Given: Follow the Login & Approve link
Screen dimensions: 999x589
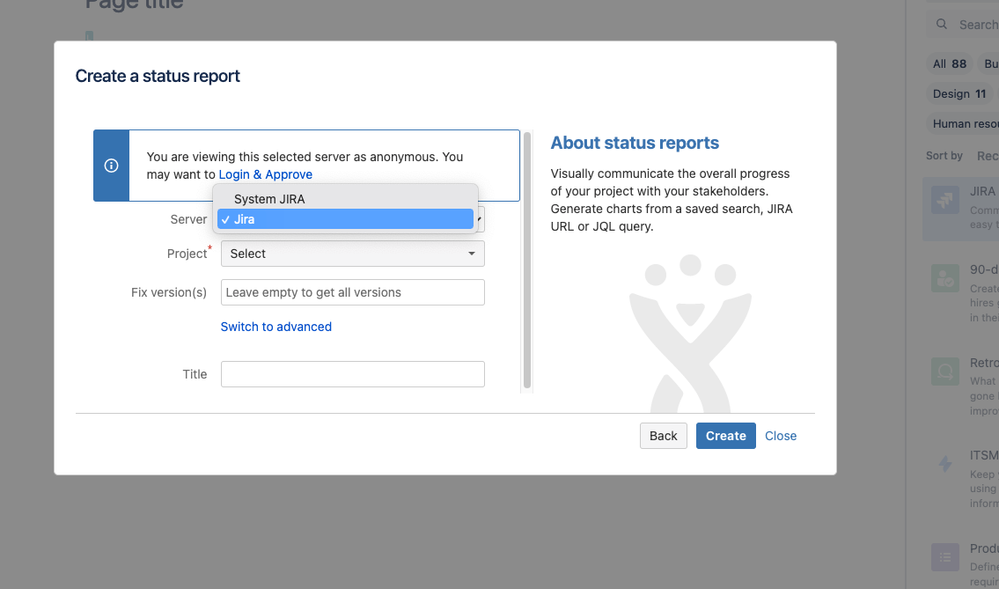Looking at the screenshot, I should [266, 175].
